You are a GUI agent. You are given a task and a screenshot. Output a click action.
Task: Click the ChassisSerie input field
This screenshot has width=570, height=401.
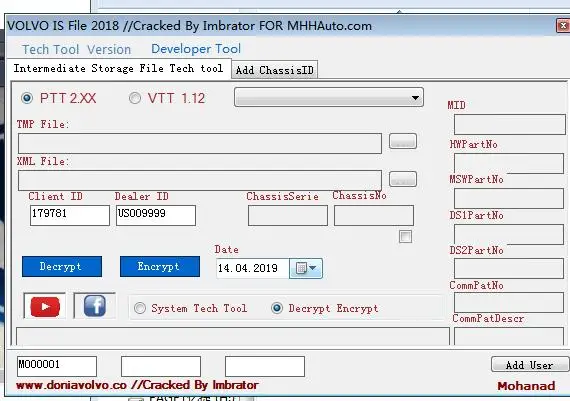click(288, 215)
